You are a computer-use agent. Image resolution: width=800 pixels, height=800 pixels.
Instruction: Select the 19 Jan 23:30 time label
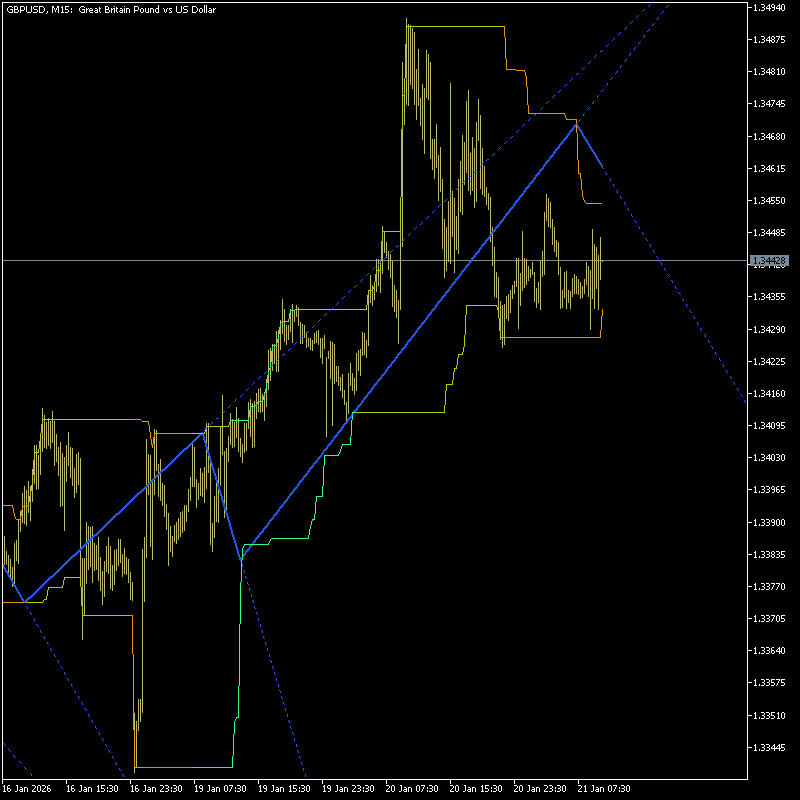coord(346,788)
